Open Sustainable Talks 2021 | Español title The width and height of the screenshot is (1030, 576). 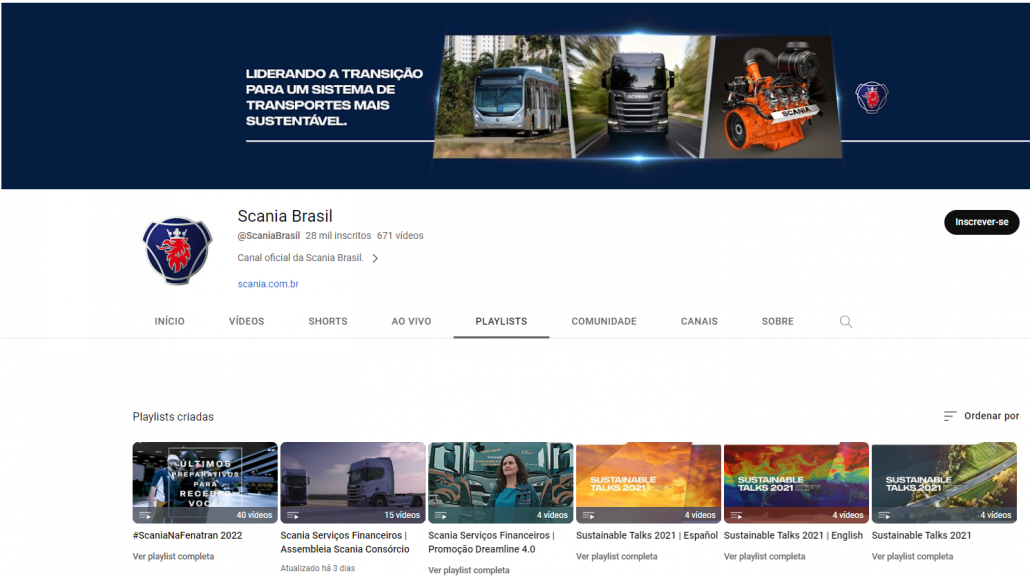pos(646,535)
